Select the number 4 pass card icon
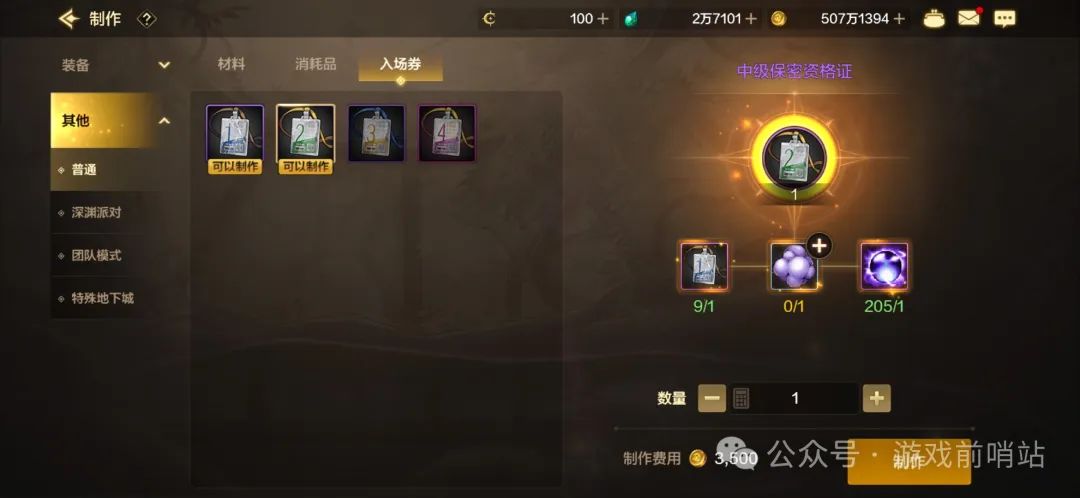 (447, 134)
